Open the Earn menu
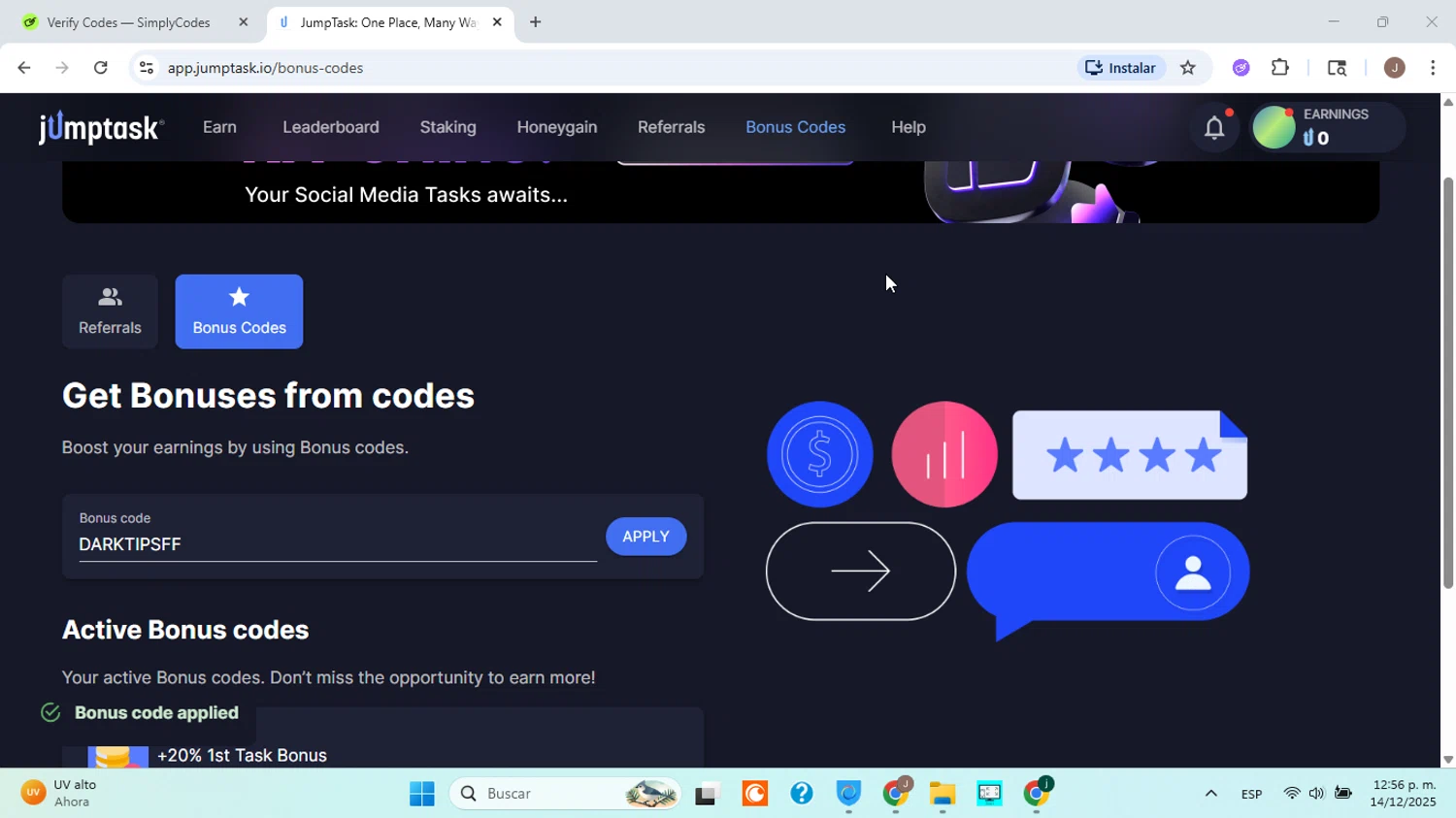Image resolution: width=1456 pixels, height=818 pixels. (x=219, y=127)
